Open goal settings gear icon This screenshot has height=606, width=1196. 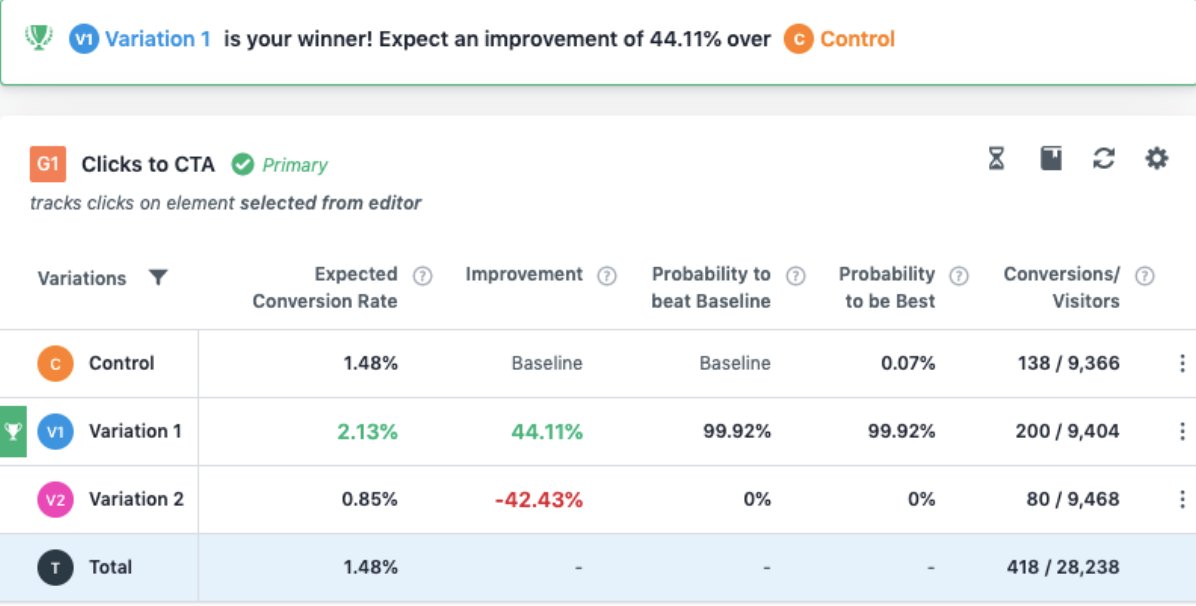(1156, 159)
